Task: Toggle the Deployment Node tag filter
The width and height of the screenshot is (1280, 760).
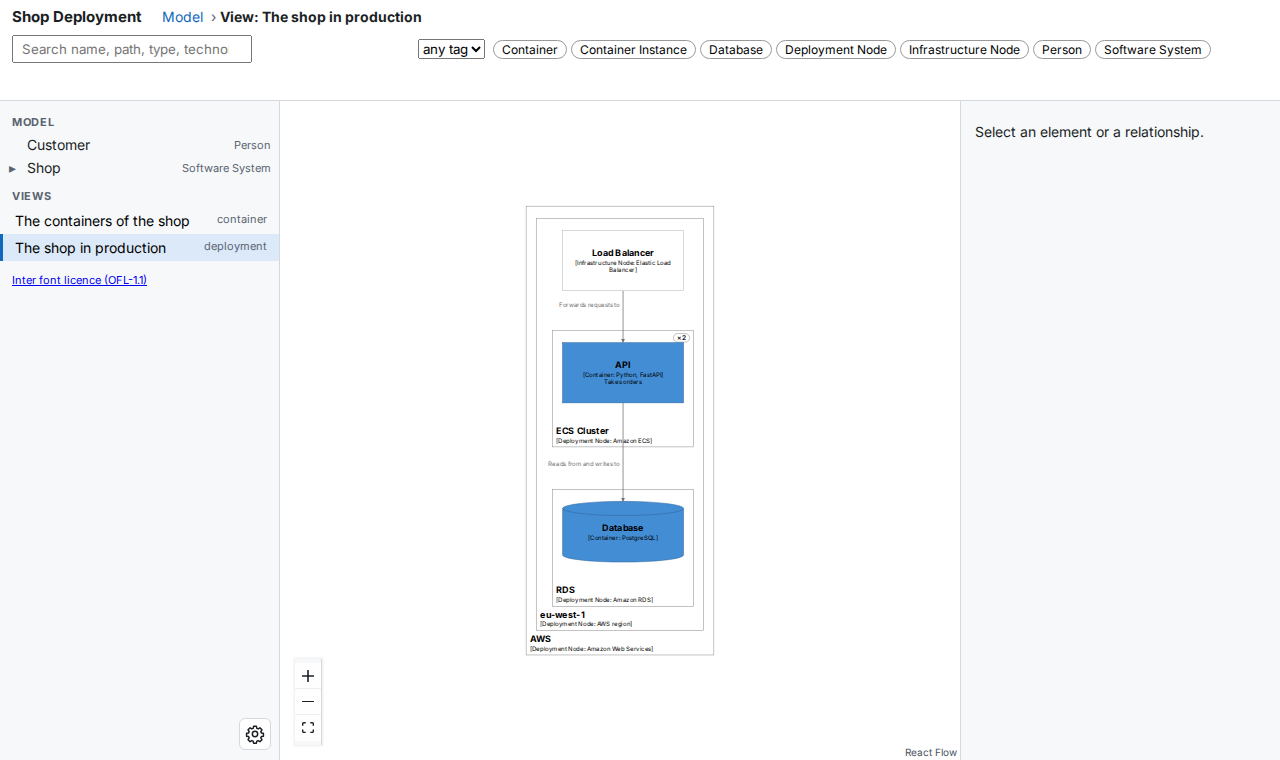Action: pos(836,50)
